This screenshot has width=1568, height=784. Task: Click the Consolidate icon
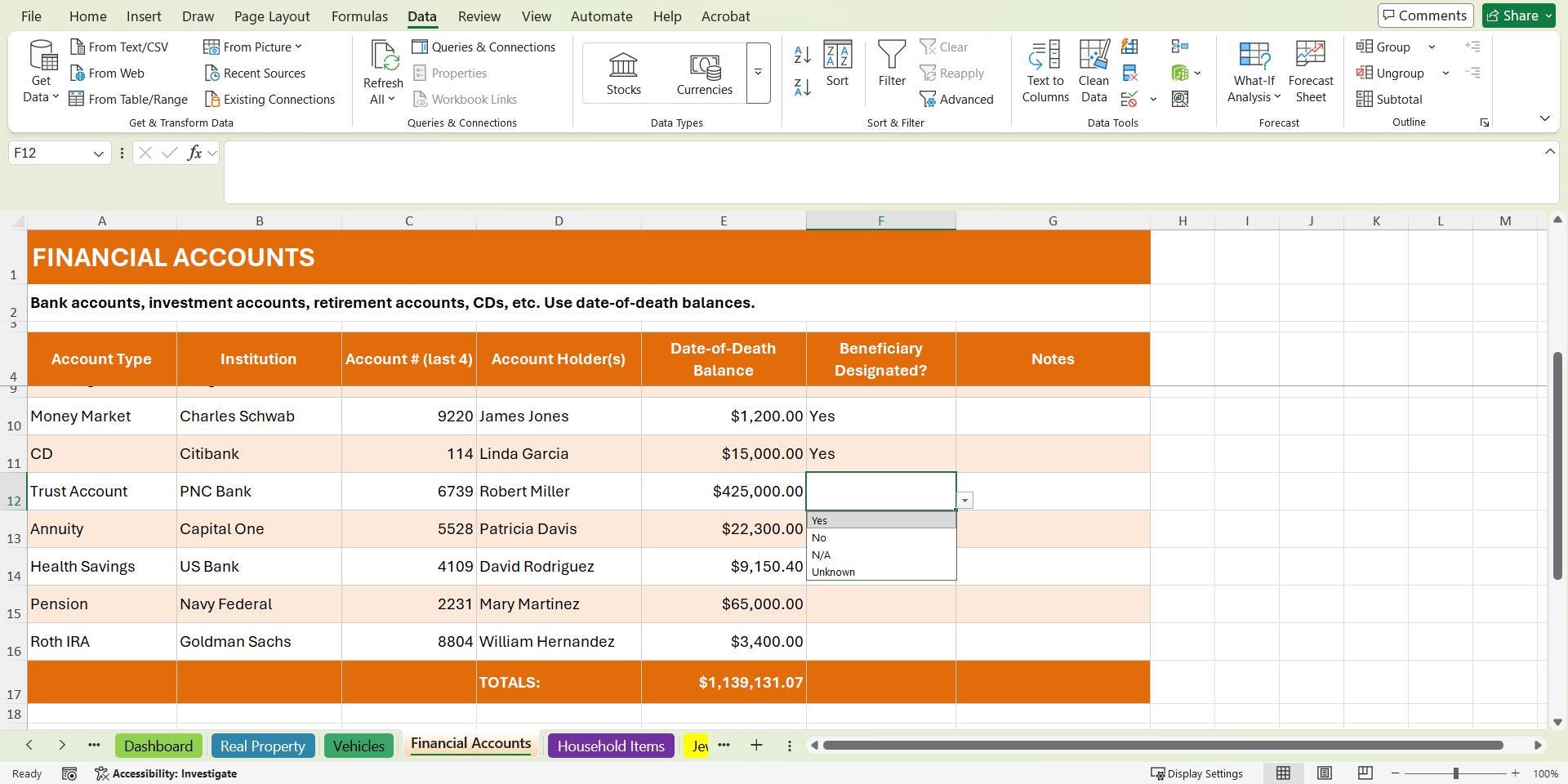click(1180, 47)
